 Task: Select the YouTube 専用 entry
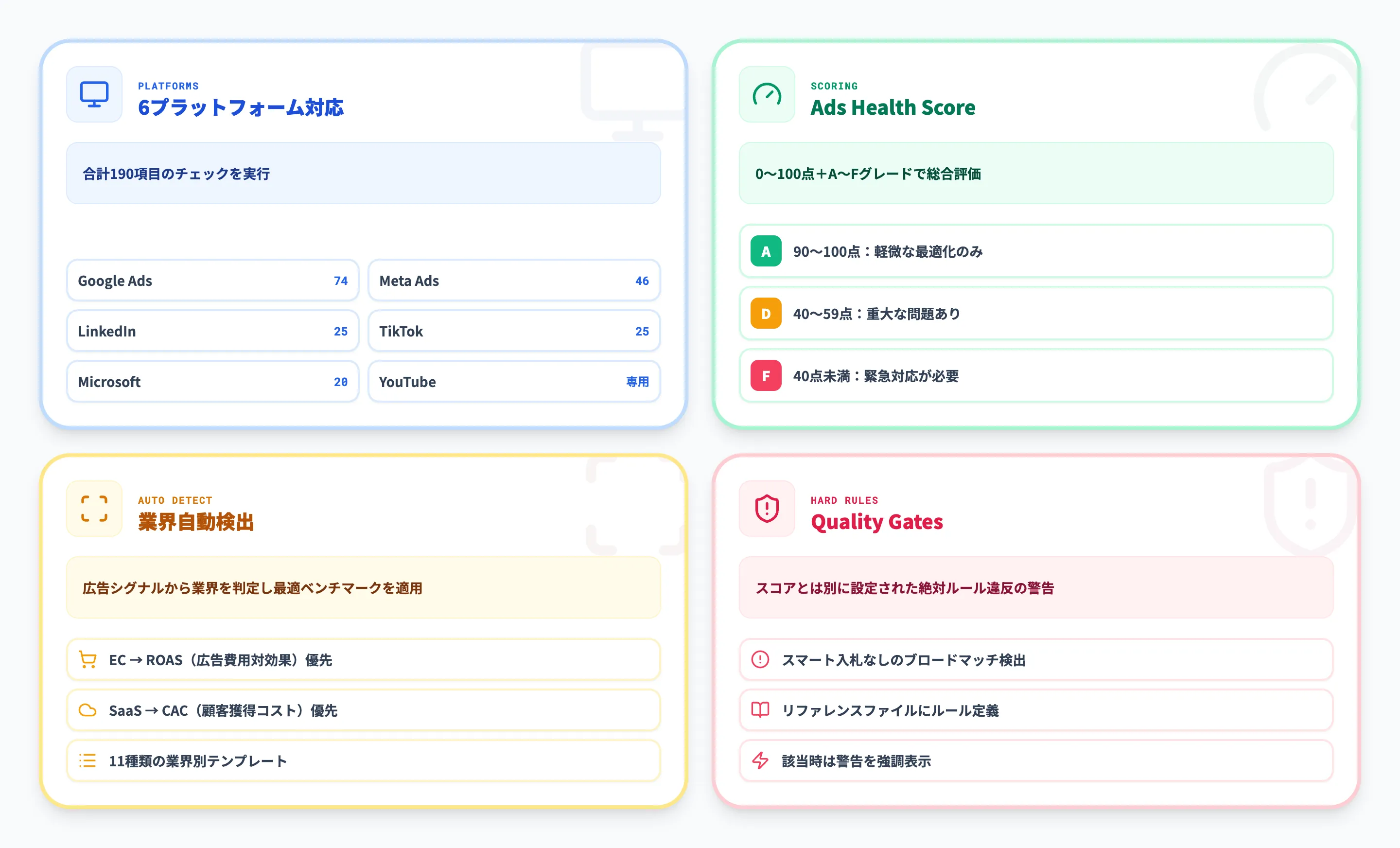514,381
